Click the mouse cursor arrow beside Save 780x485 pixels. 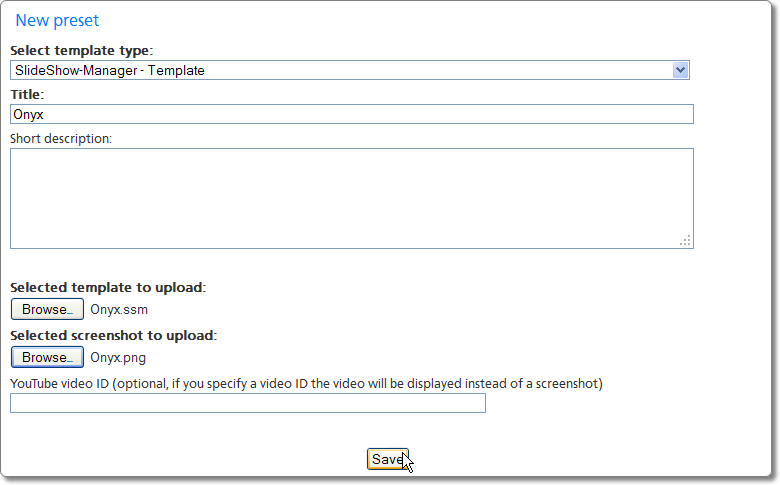(407, 463)
